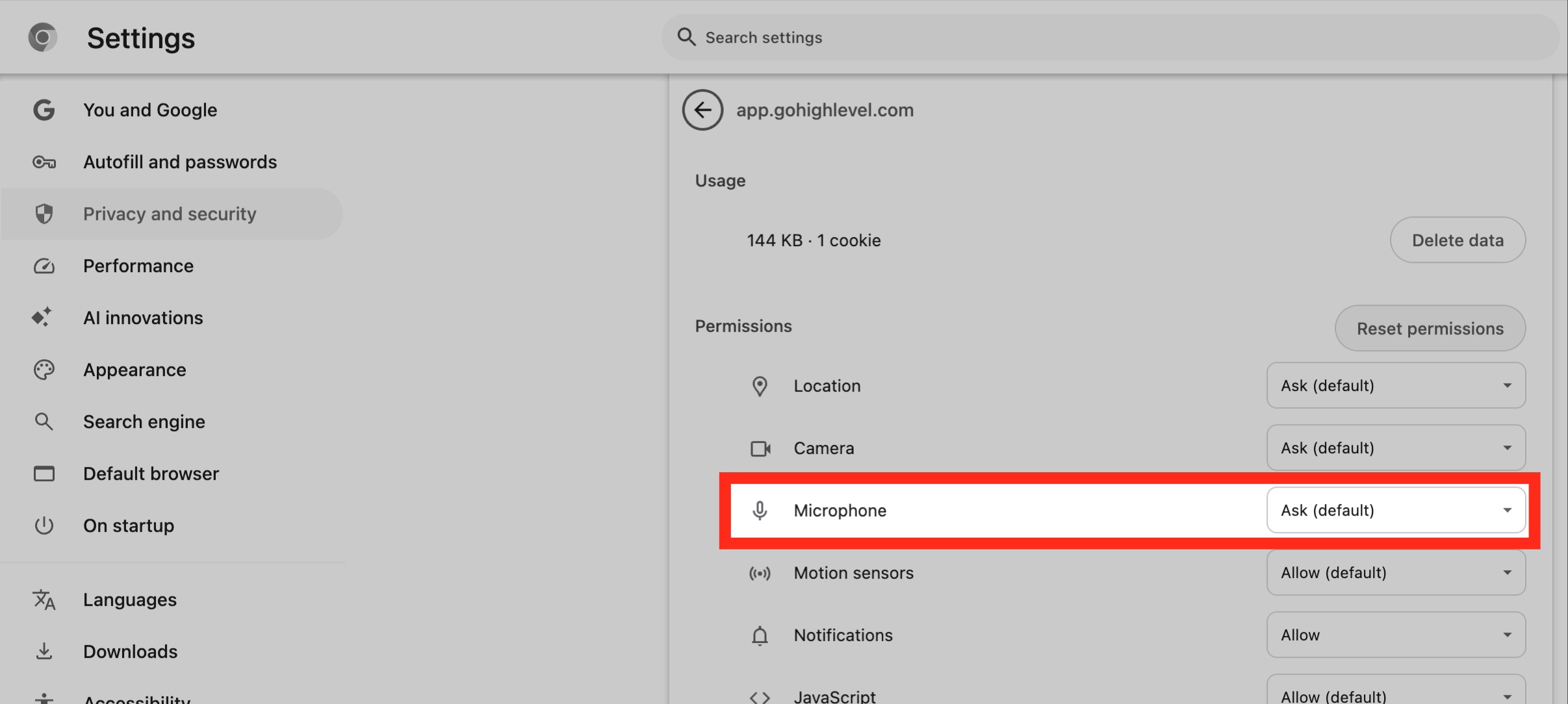
Task: Click the Downloads arrow icon
Action: pos(43,651)
